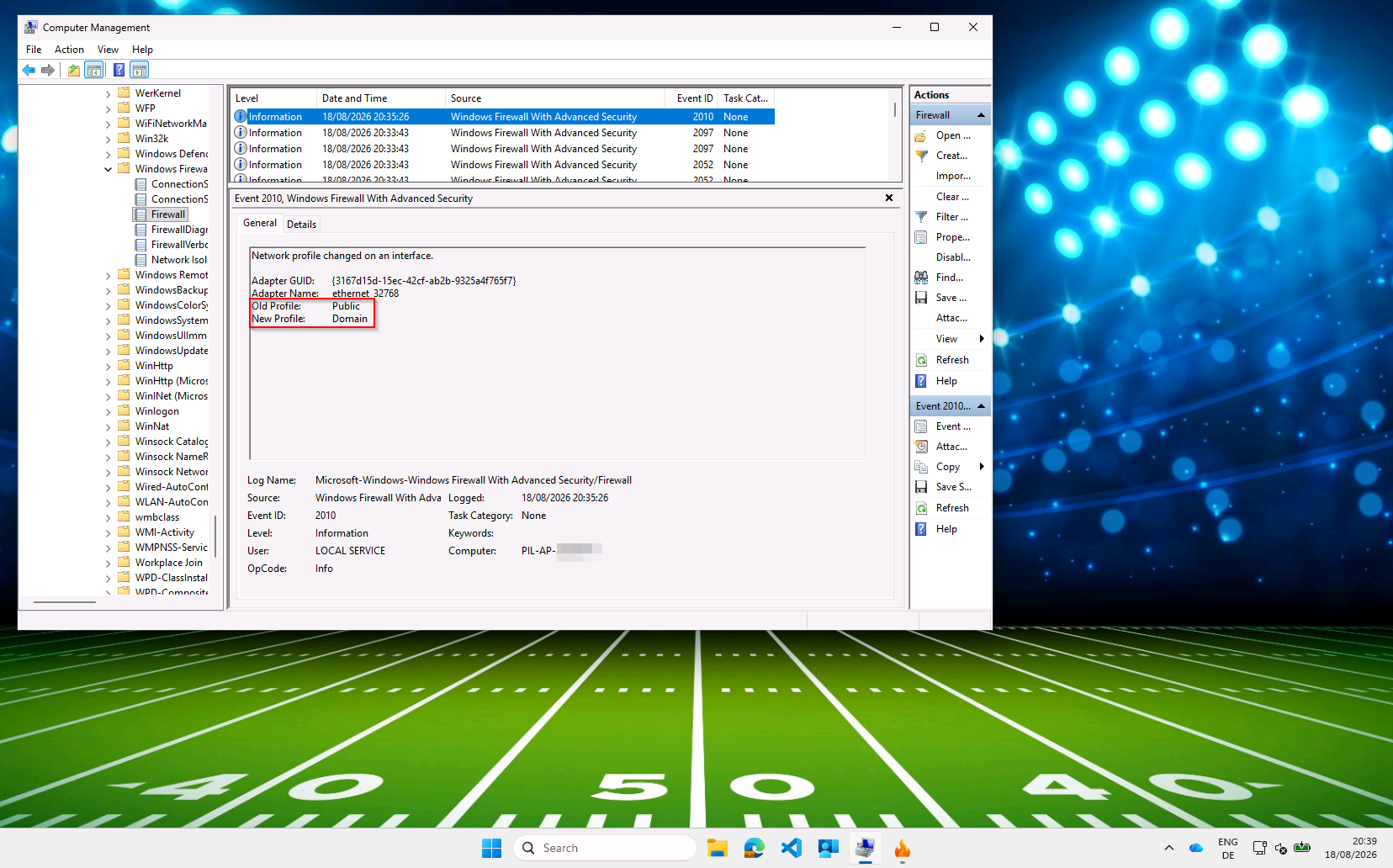Open the Help menu

point(142,50)
